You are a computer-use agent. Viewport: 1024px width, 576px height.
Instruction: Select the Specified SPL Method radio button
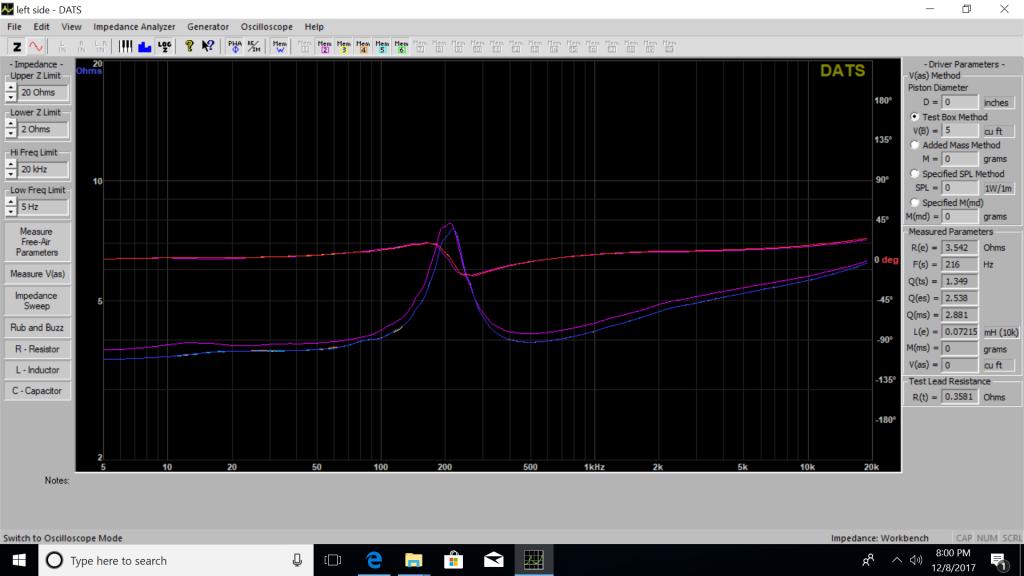click(x=914, y=174)
